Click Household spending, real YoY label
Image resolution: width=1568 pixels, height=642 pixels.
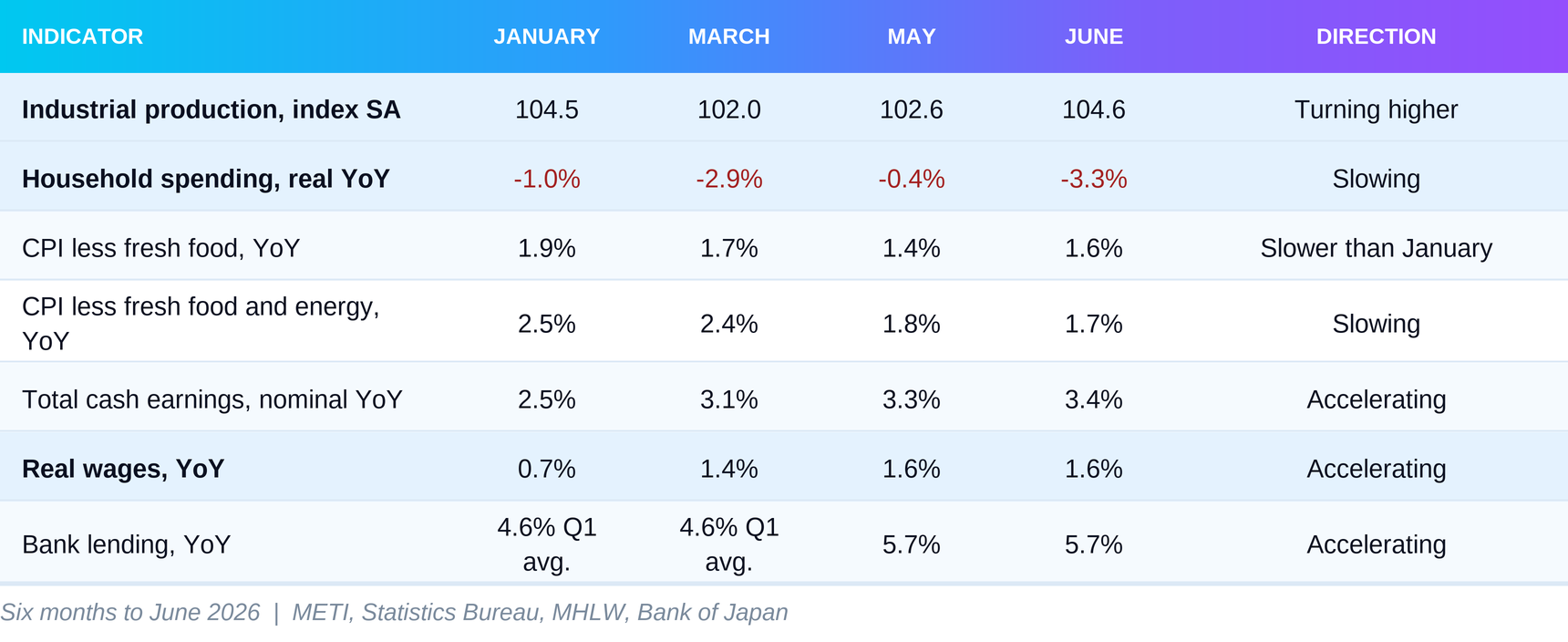pos(206,179)
